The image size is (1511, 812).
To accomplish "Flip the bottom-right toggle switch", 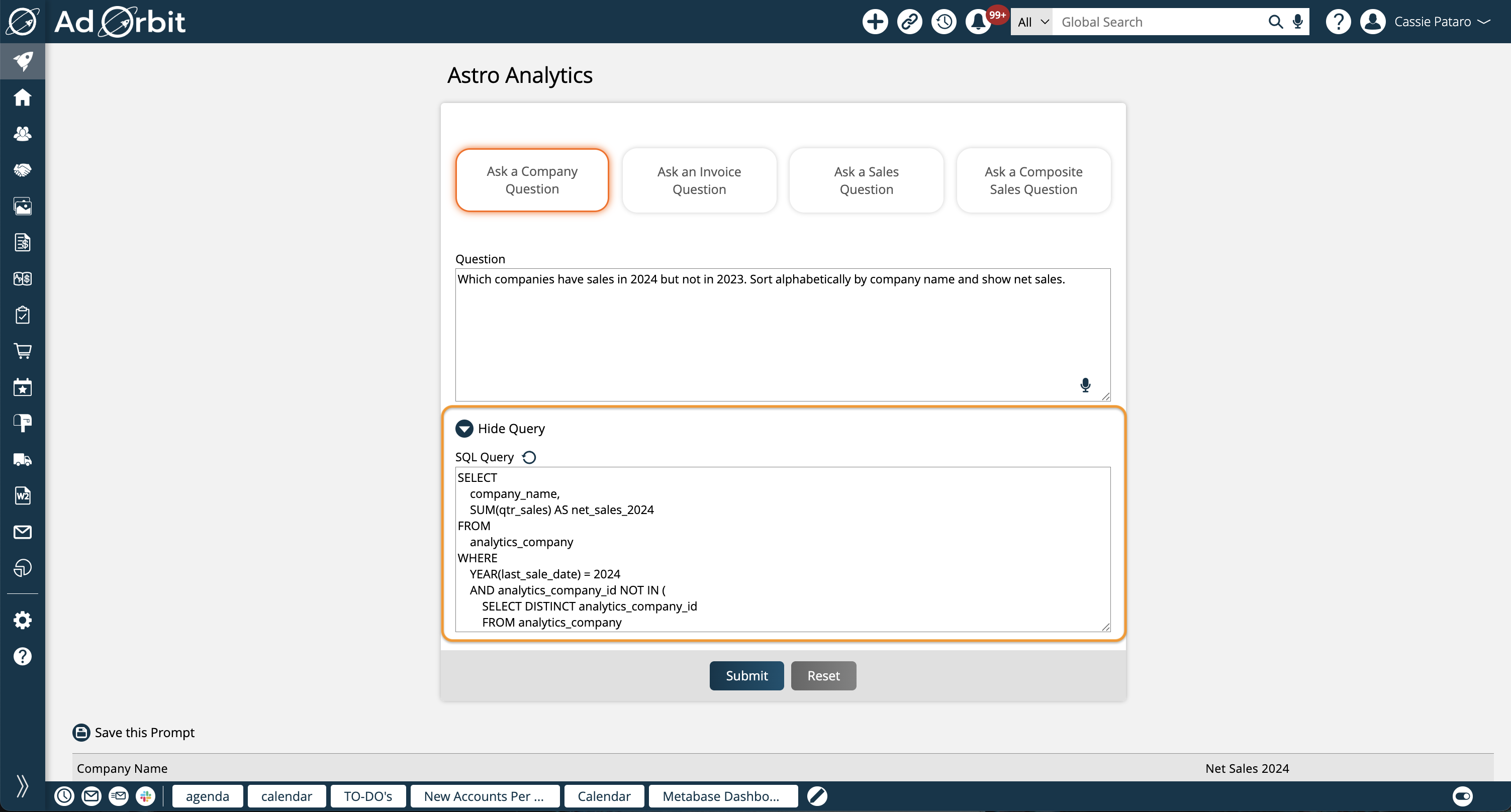I will pos(1462,795).
